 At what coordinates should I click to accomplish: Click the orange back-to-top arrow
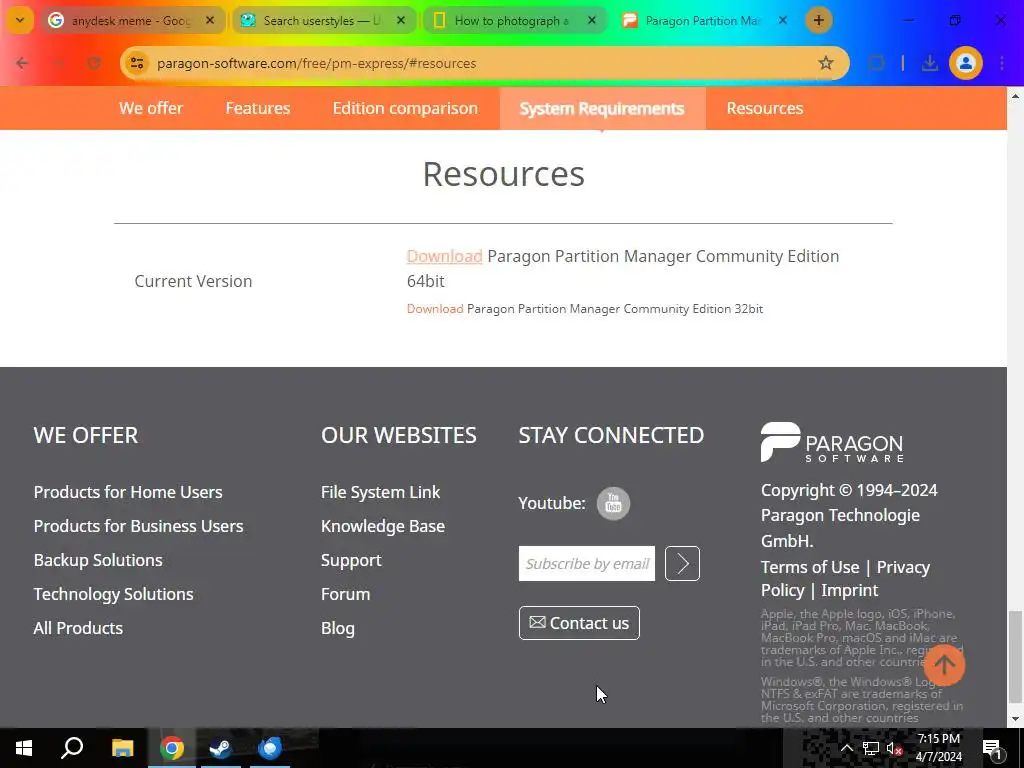pyautogui.click(x=944, y=665)
